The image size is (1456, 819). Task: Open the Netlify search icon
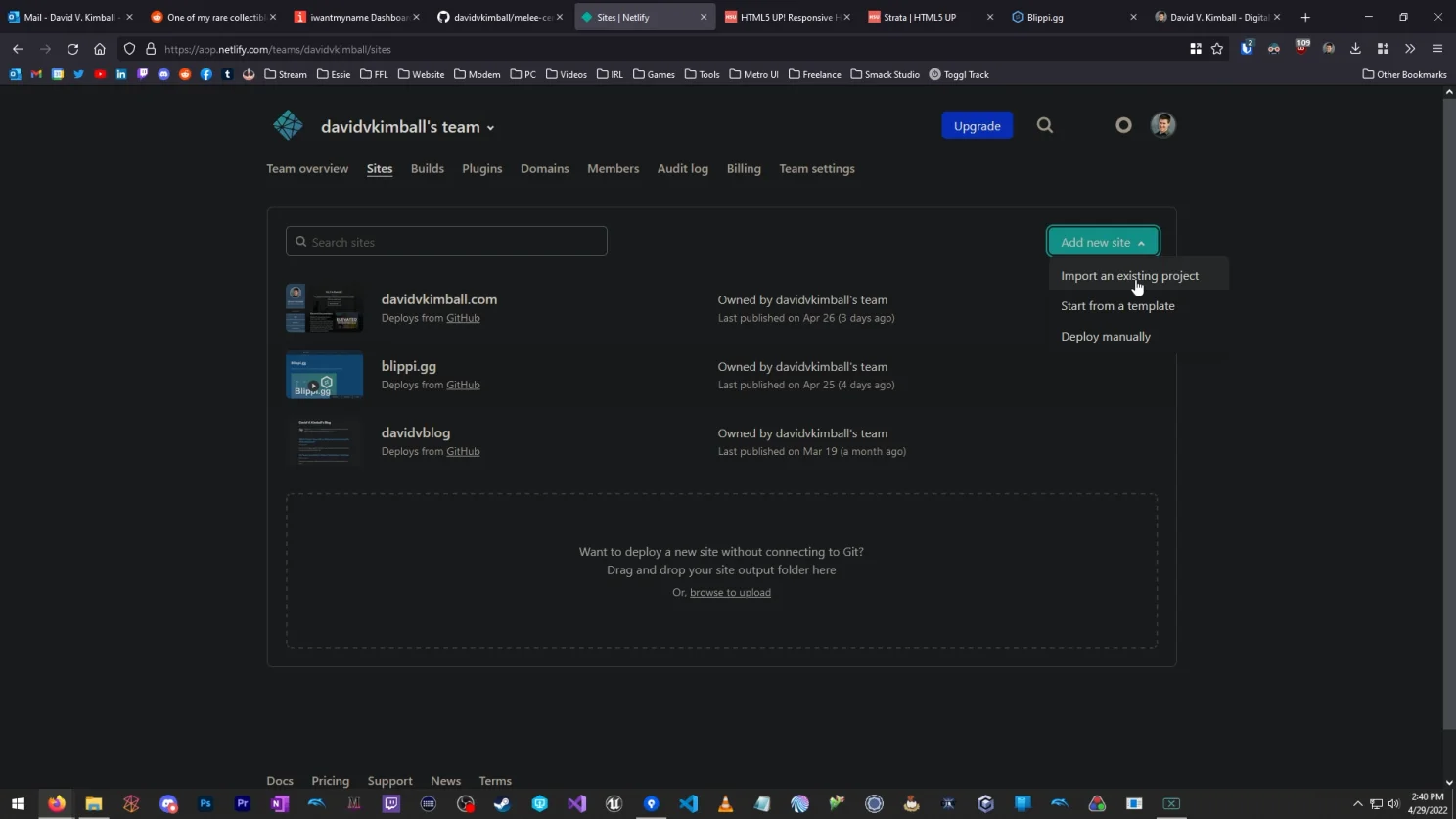coord(1044,125)
